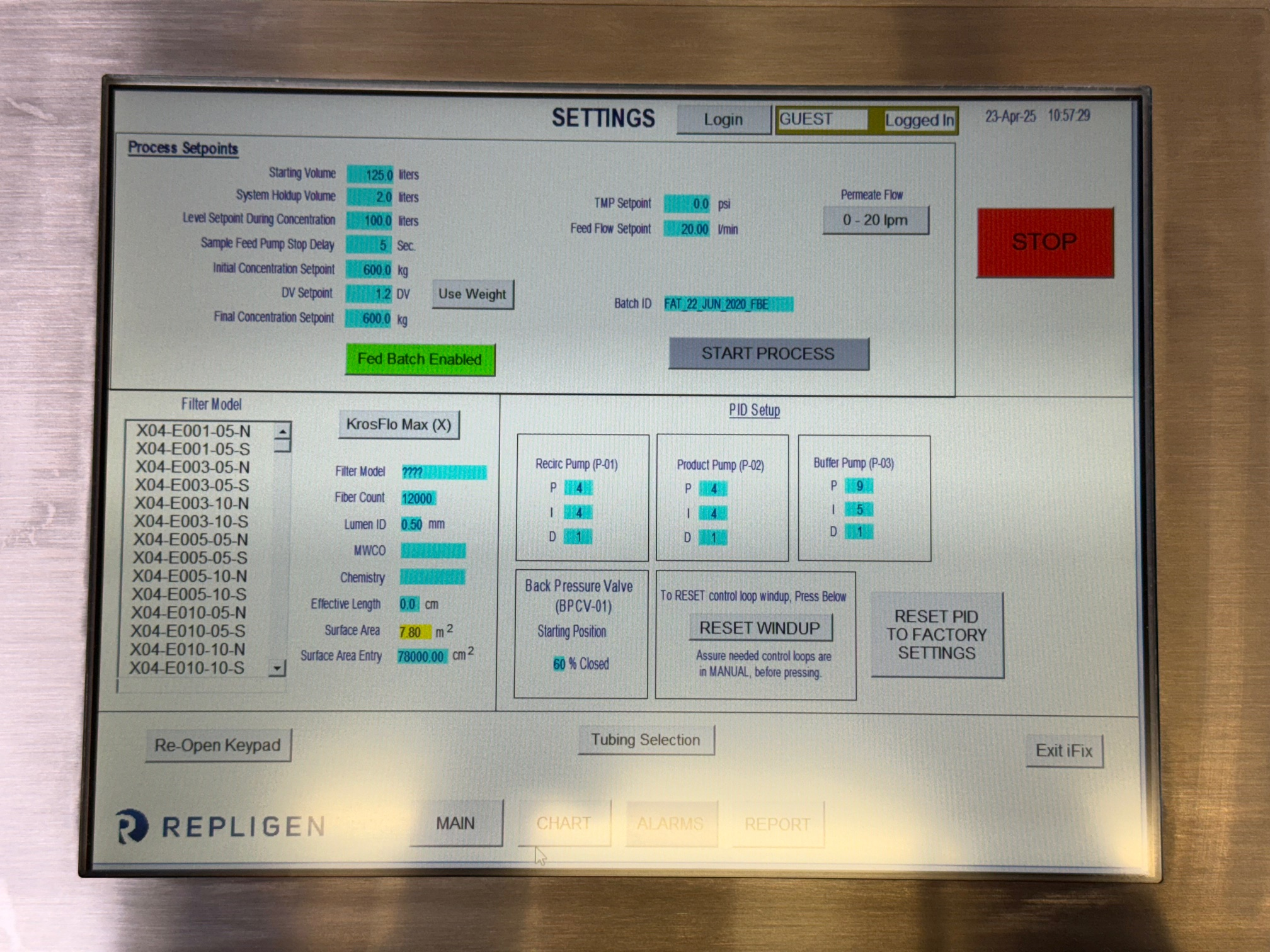Click the Repligen logo icon

pos(132,826)
